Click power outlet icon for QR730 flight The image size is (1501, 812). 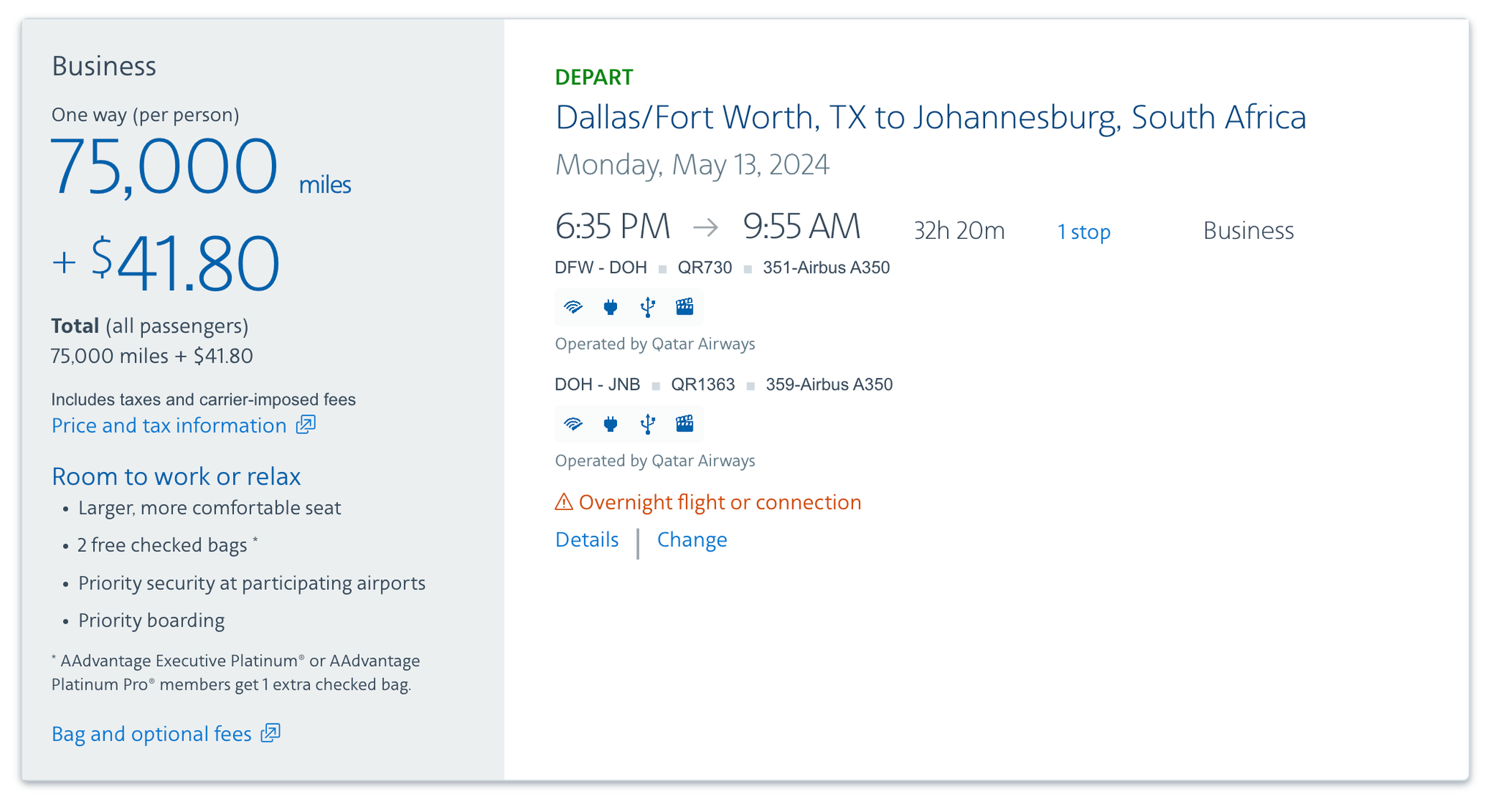coord(610,307)
